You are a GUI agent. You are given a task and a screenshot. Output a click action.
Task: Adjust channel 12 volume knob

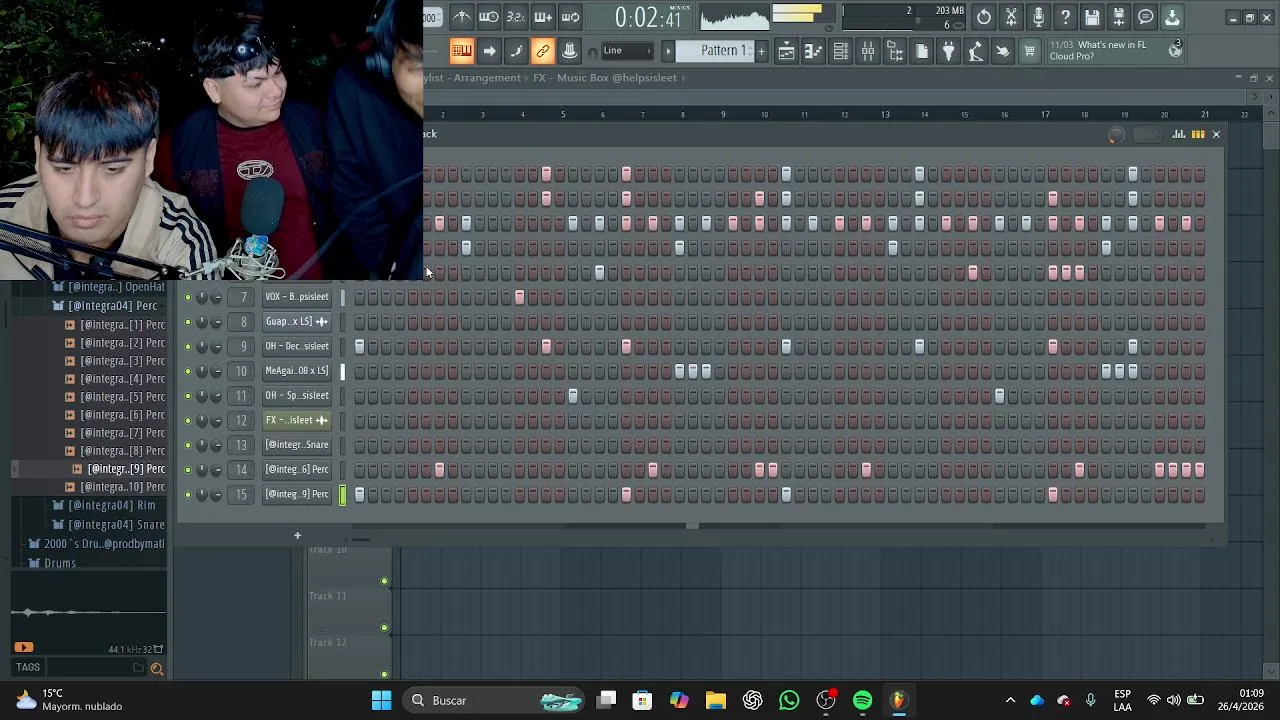(x=216, y=420)
